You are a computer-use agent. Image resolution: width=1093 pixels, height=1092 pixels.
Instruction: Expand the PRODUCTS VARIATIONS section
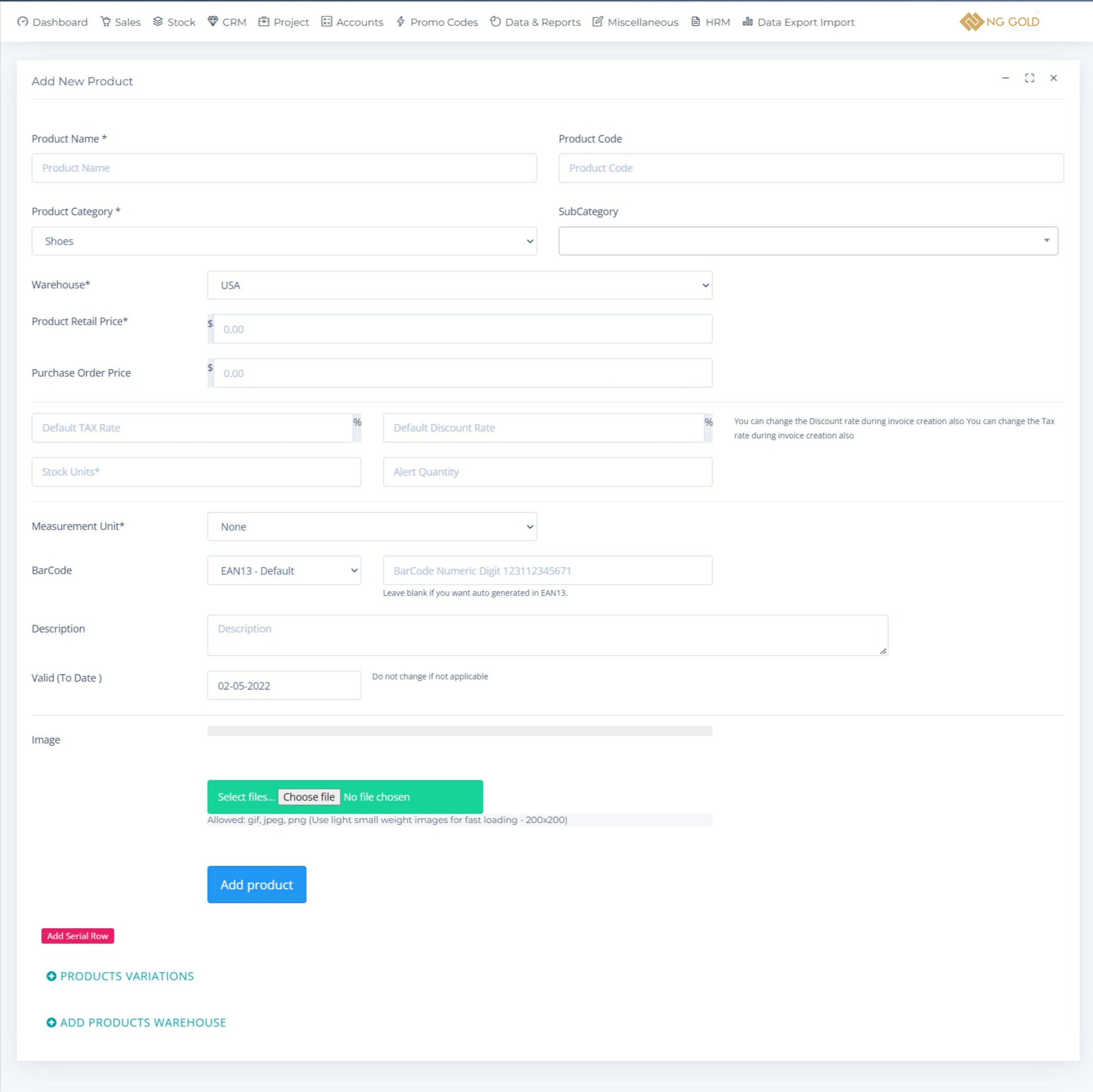click(120, 975)
